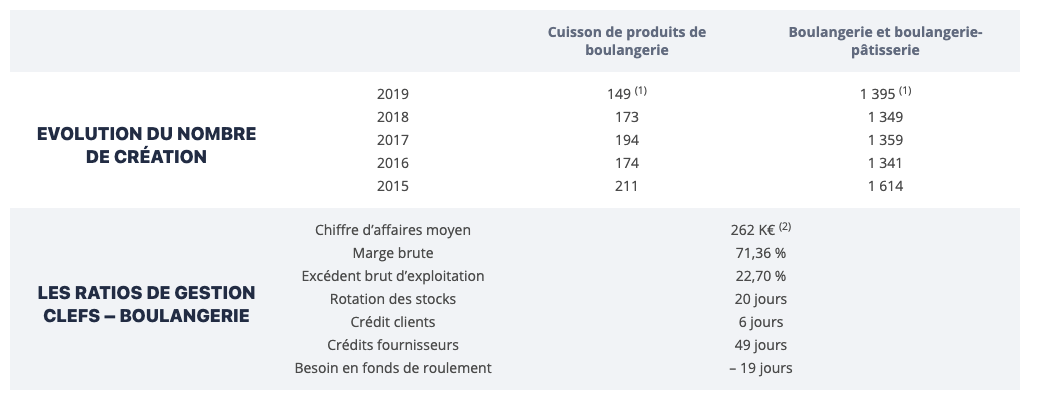Viewport: 1037px width, 399px height.
Task: Click the 'Cuisson de produits de boulangerie' column header
Action: pyautogui.click(x=626, y=41)
